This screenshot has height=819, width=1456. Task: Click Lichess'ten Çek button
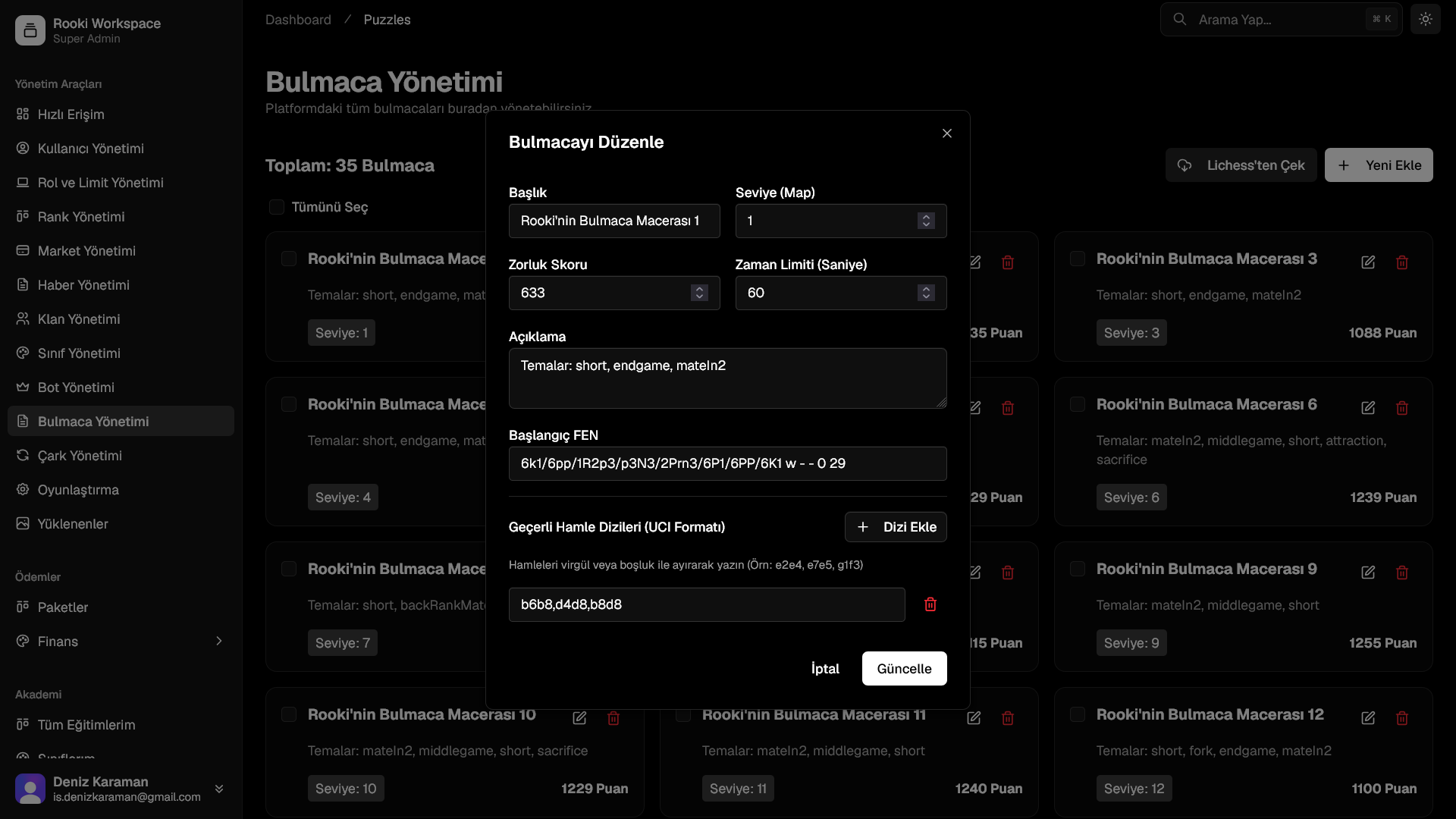pos(1241,165)
